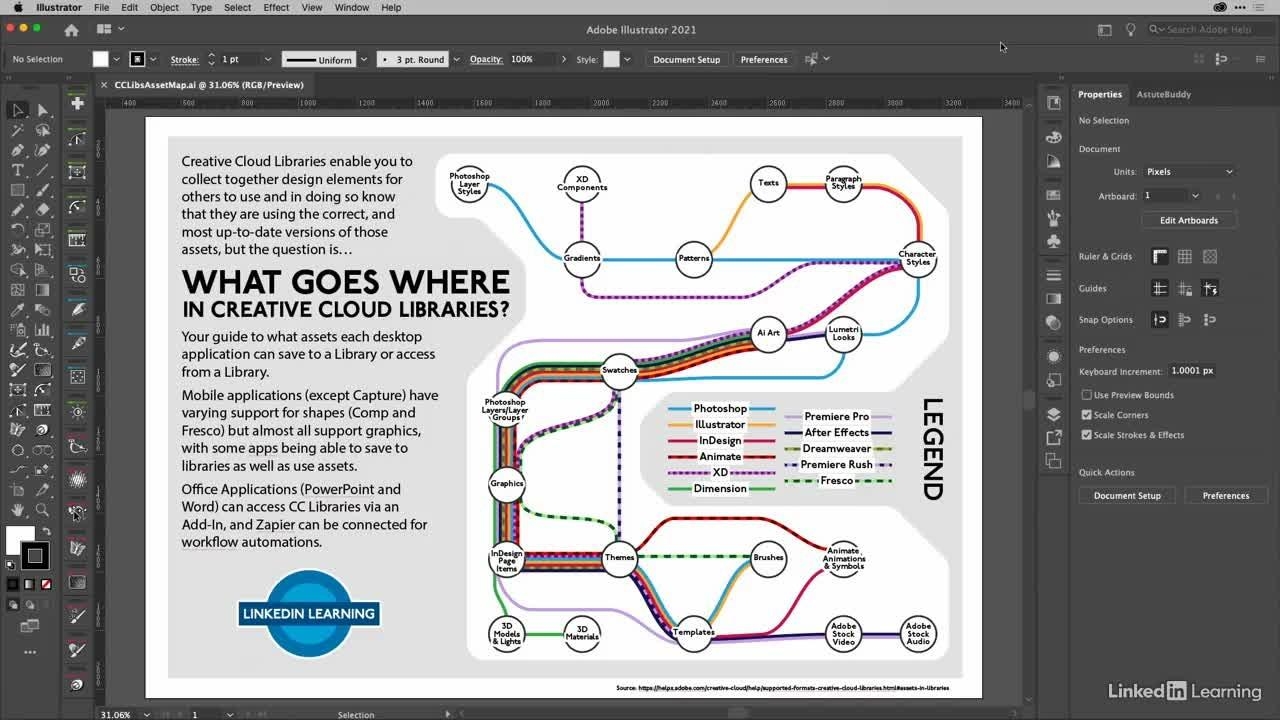Open the Asset Export panel icon
The height and width of the screenshot is (720, 1280).
[1053, 438]
